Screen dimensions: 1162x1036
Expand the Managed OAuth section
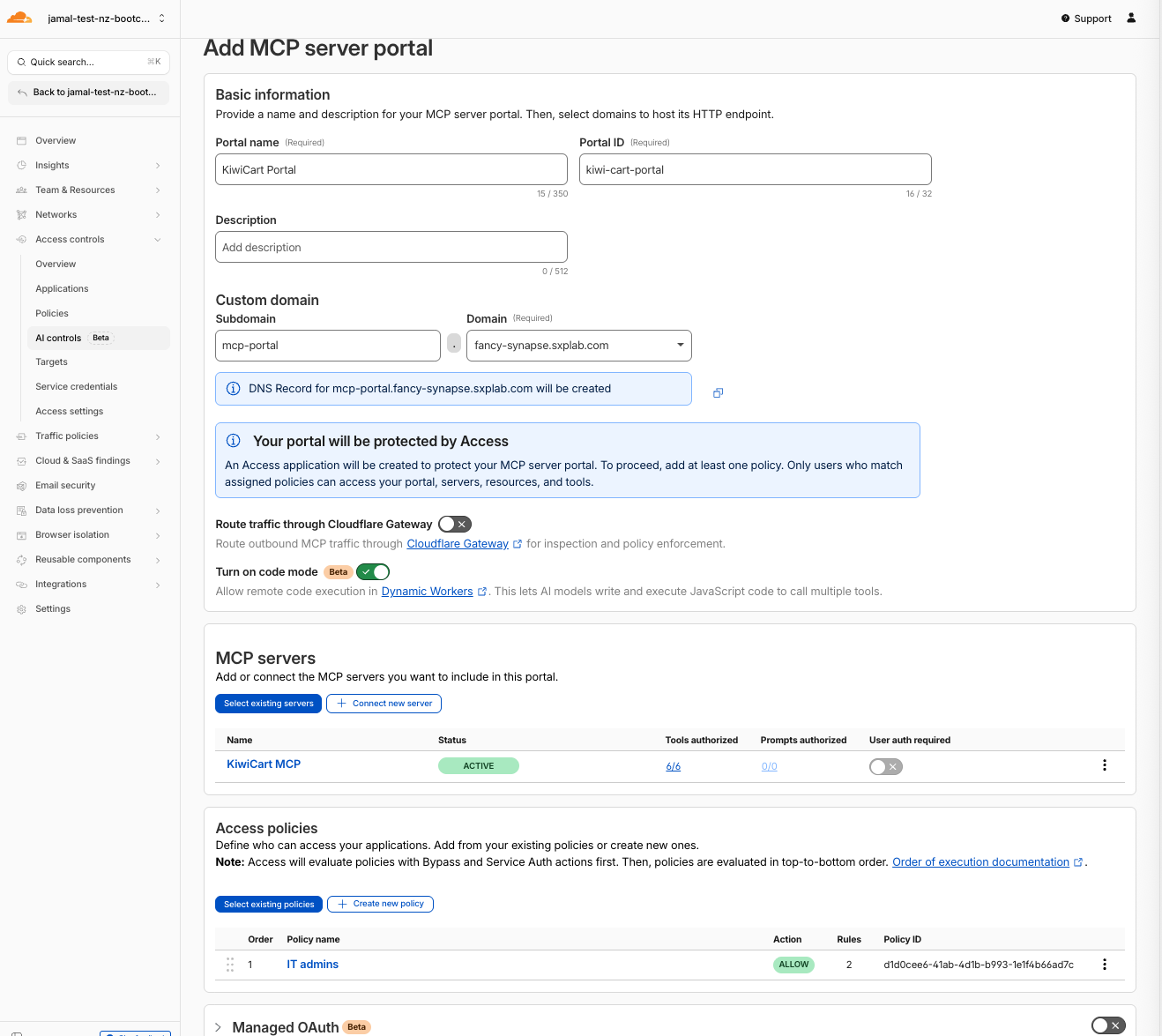(x=218, y=1027)
